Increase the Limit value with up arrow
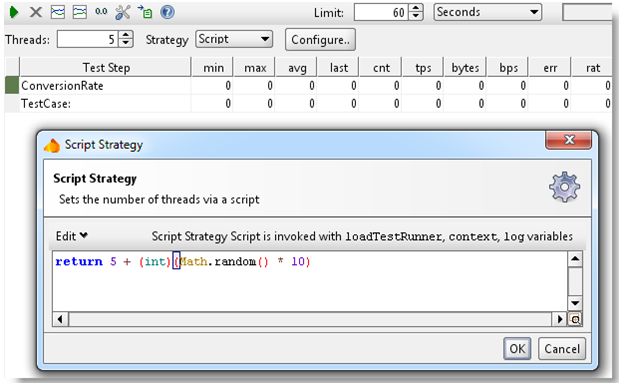Viewport: 619px width, 383px height. 415,8
